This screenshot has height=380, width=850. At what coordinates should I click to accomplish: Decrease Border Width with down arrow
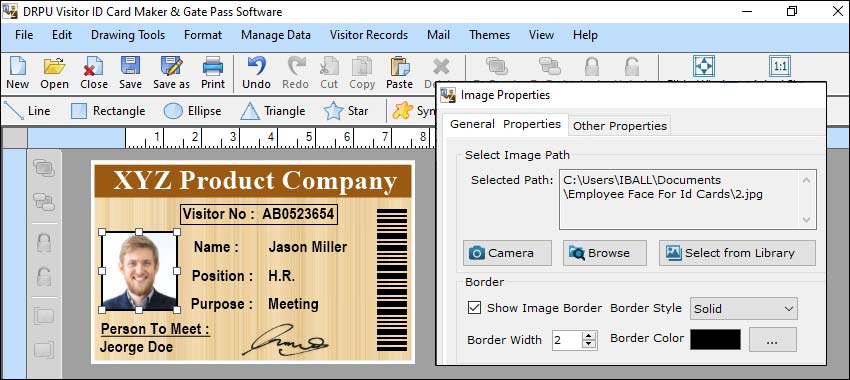coord(589,345)
